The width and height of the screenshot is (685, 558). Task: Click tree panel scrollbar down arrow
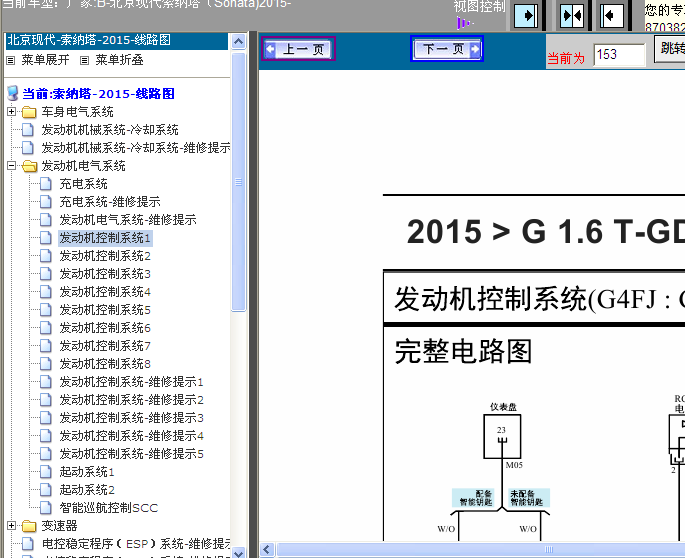tap(239, 552)
